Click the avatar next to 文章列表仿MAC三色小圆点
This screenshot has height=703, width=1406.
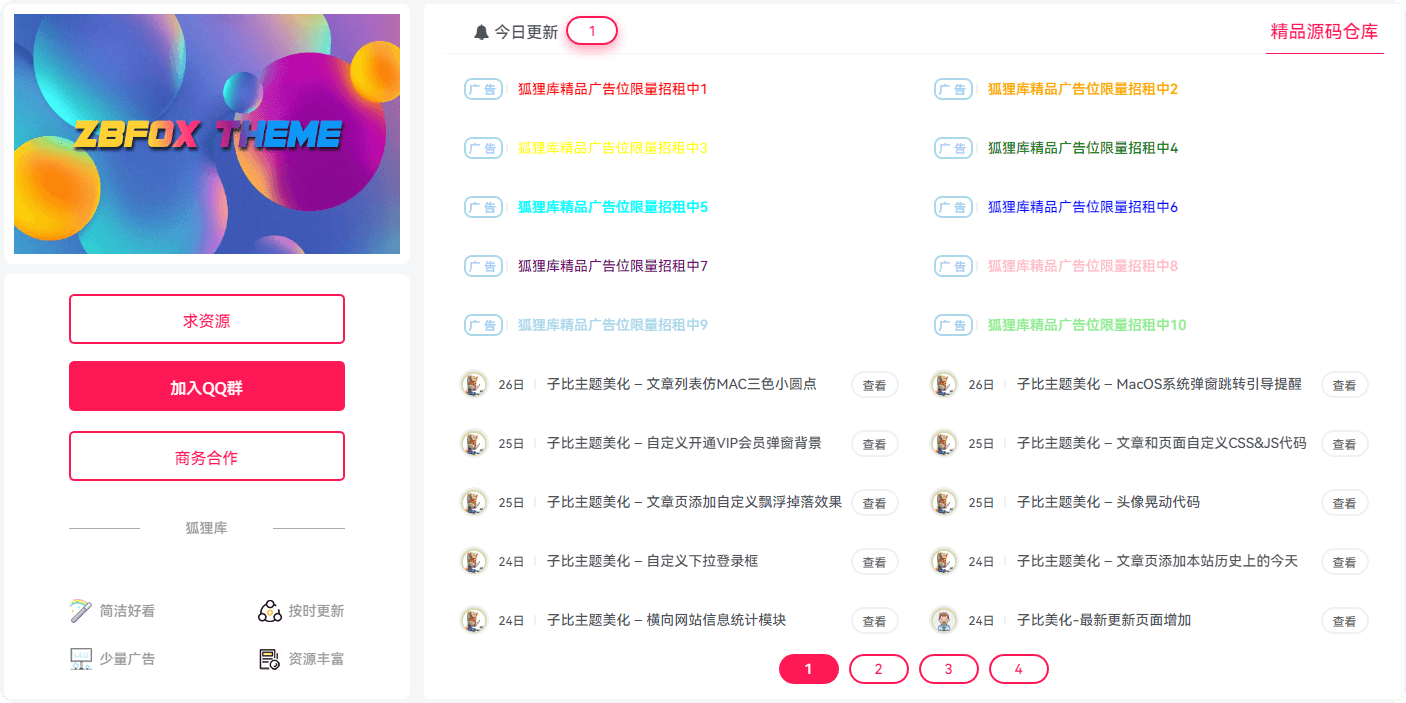tap(474, 384)
